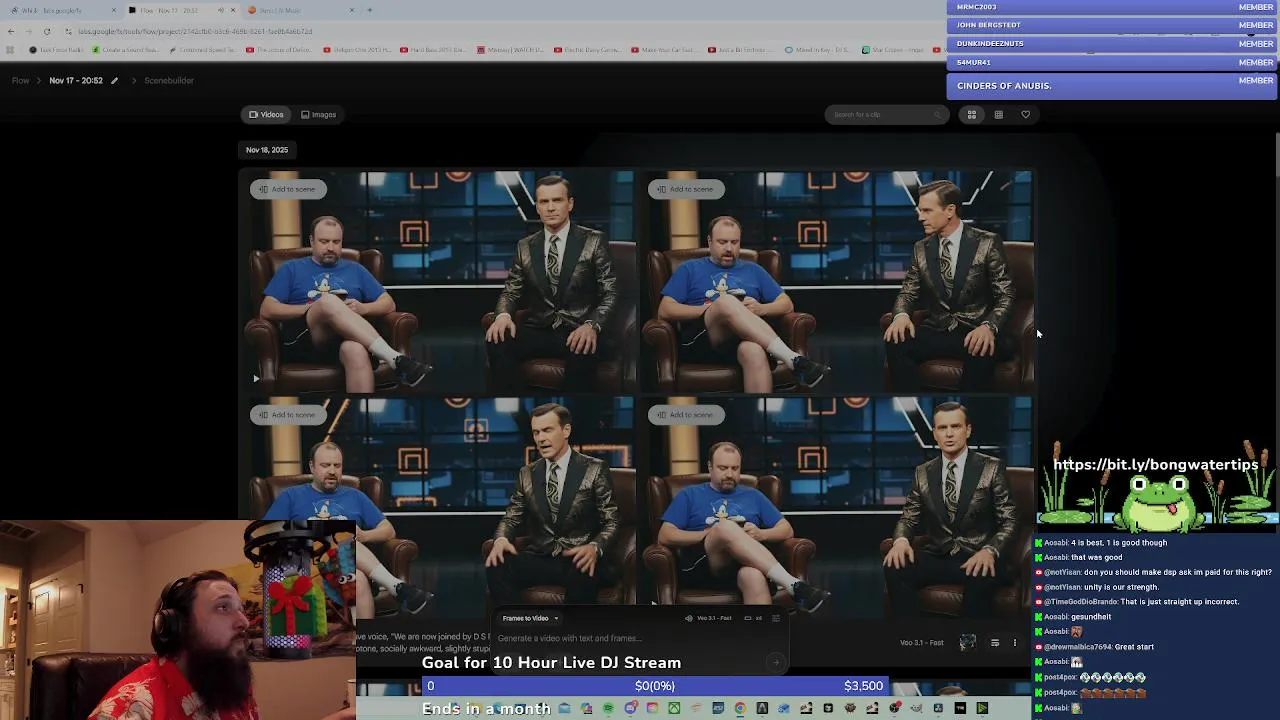Edit project name with pencil icon
The height and width of the screenshot is (720, 1280).
(114, 80)
